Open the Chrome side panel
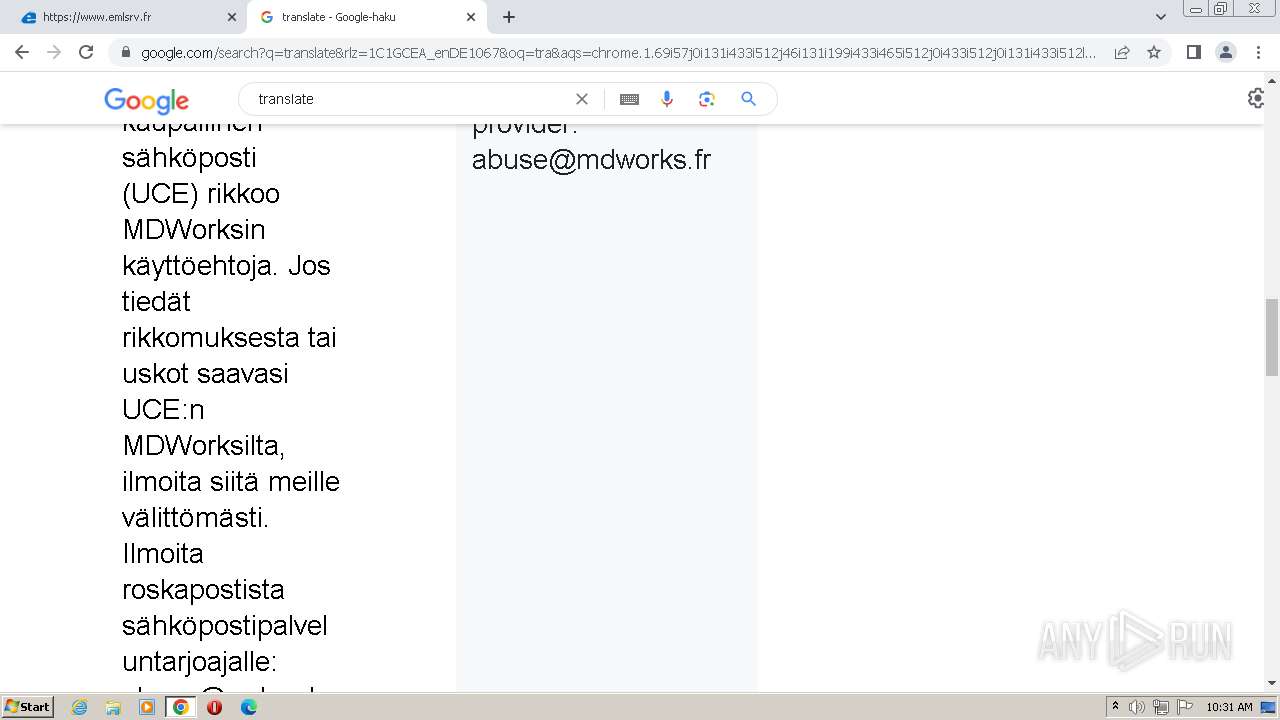The width and height of the screenshot is (1280, 720). click(x=1193, y=52)
